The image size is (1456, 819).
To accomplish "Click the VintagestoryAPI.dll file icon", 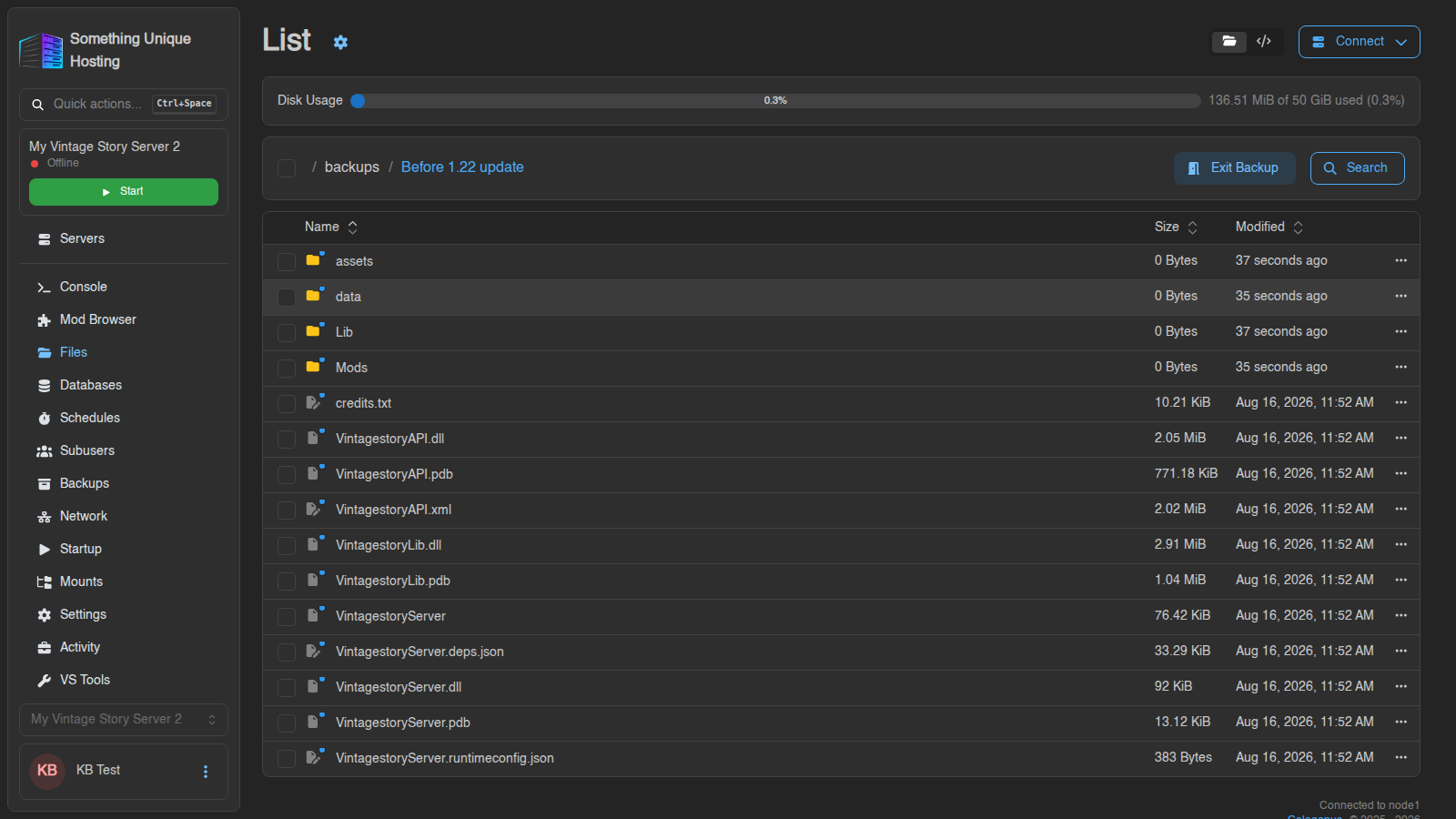I will 314,438.
